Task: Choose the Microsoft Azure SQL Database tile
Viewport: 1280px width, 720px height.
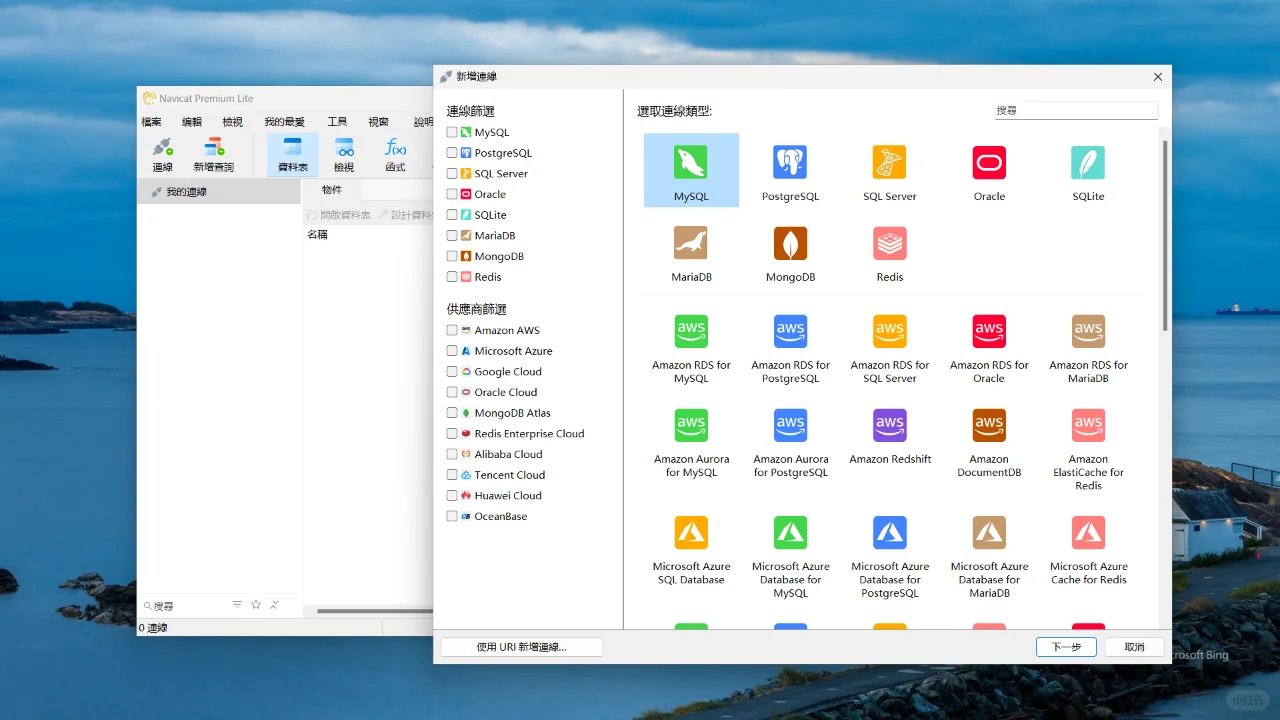Action: 691,550
